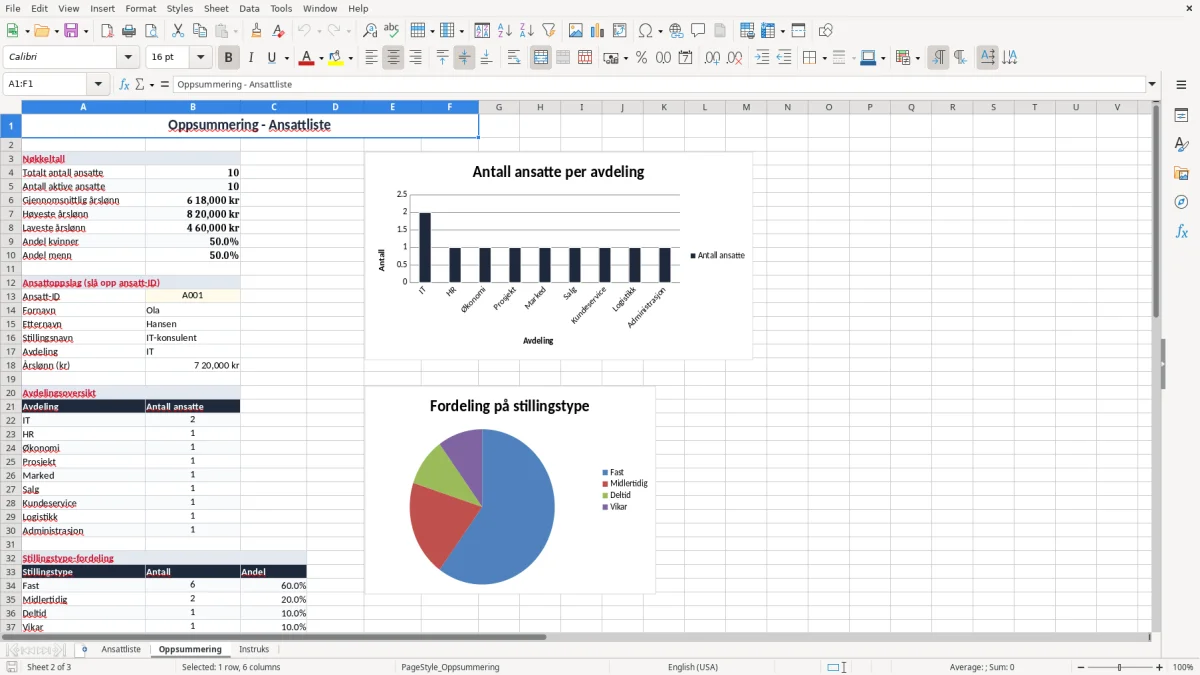
Task: Insert Chart icon
Action: pyautogui.click(x=598, y=31)
